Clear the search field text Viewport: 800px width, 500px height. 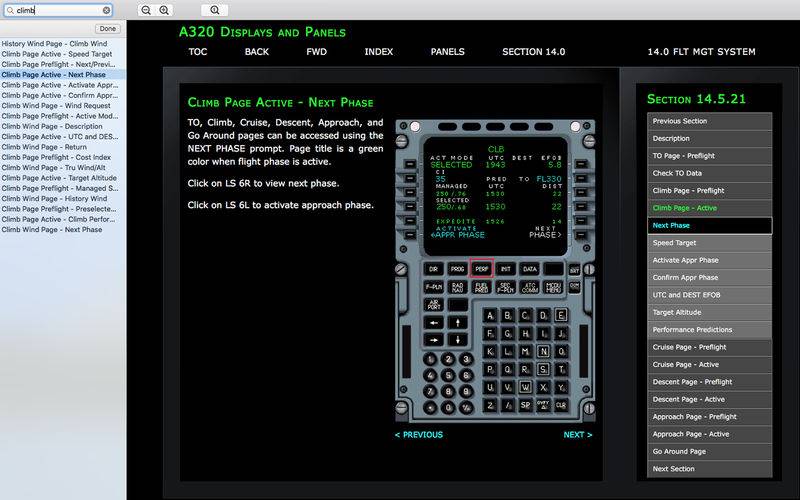[106, 10]
